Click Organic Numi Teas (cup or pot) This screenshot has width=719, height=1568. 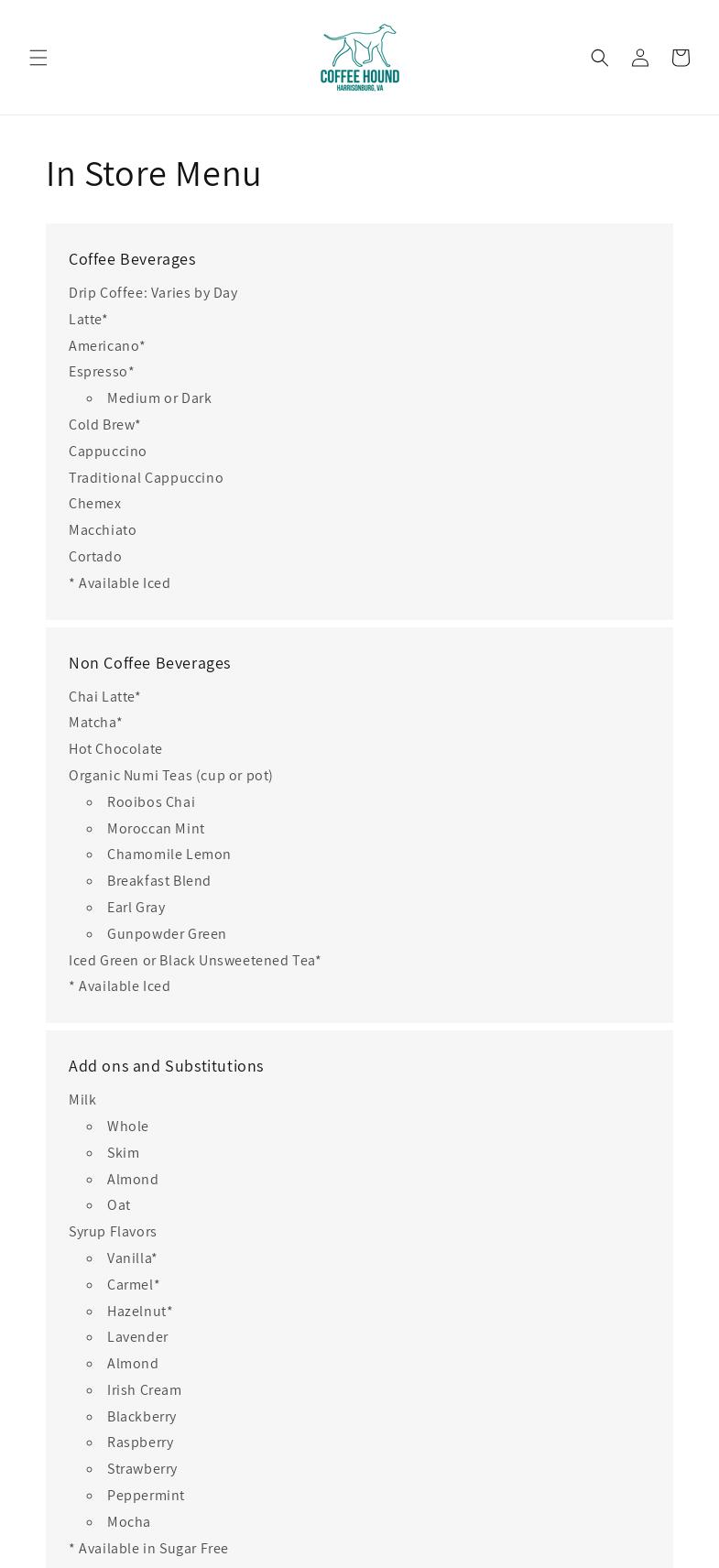click(170, 776)
